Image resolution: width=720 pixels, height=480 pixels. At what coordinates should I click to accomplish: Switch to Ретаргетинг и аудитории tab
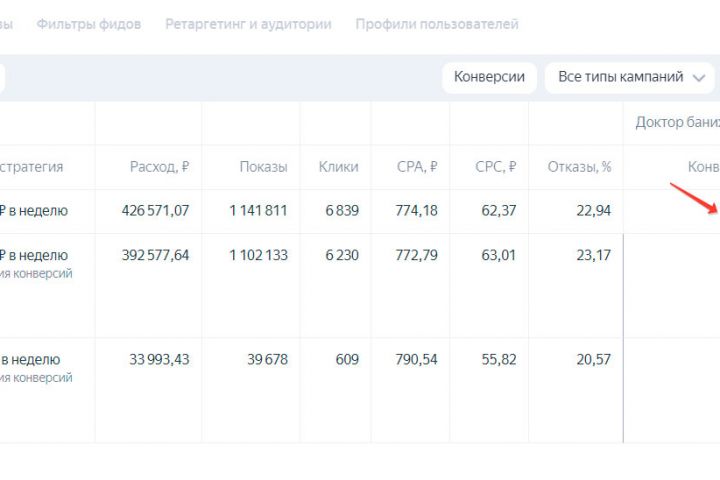point(248,24)
